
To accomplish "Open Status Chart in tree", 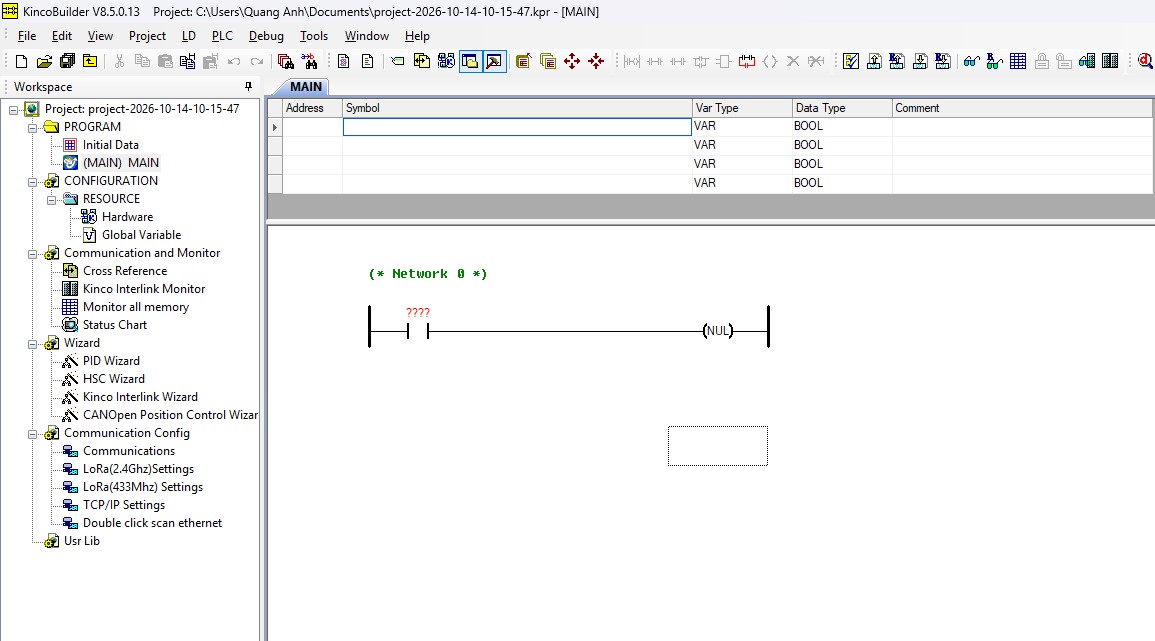I will 115,325.
